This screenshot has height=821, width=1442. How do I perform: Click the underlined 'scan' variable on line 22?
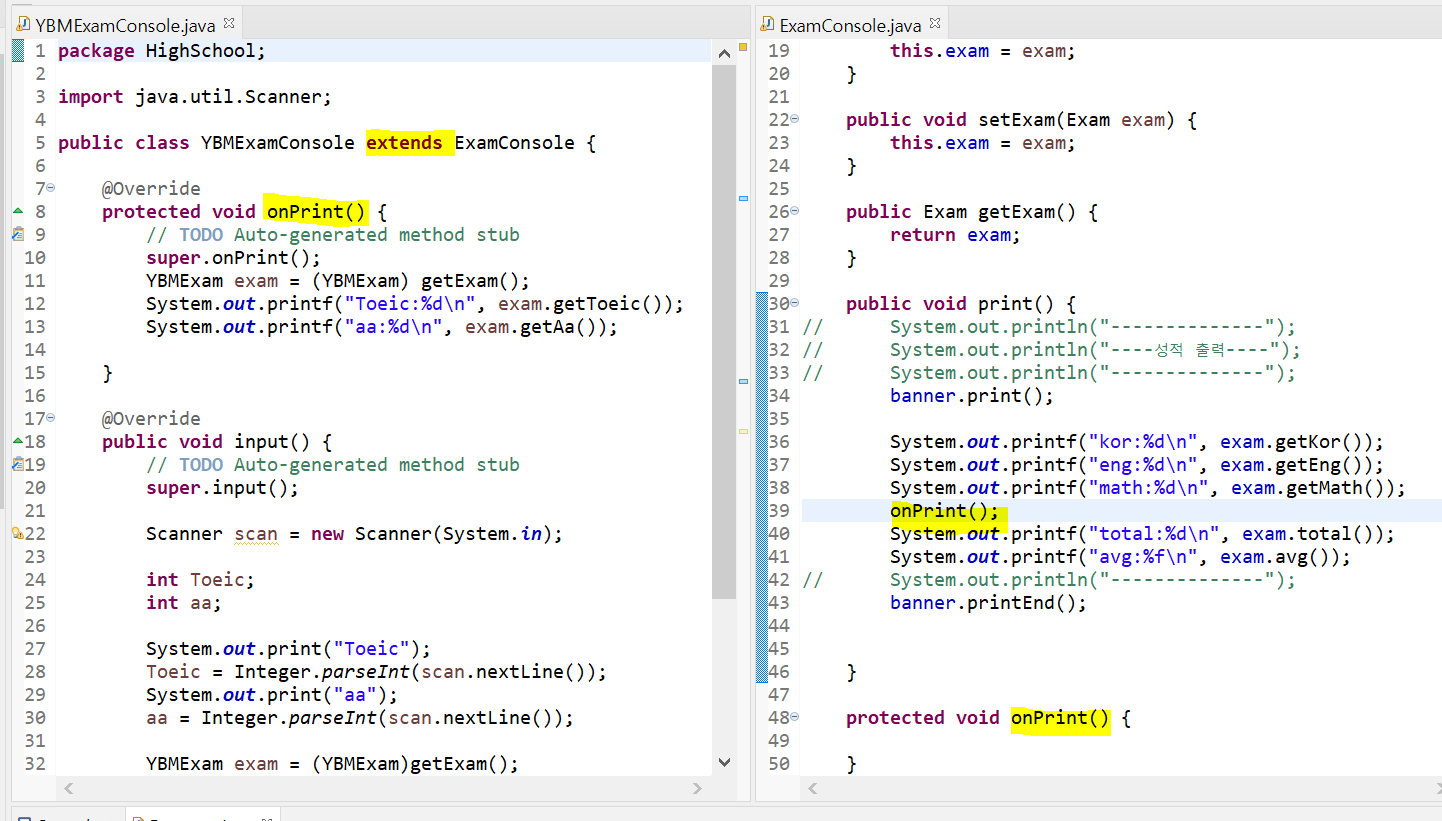pyautogui.click(x=256, y=534)
